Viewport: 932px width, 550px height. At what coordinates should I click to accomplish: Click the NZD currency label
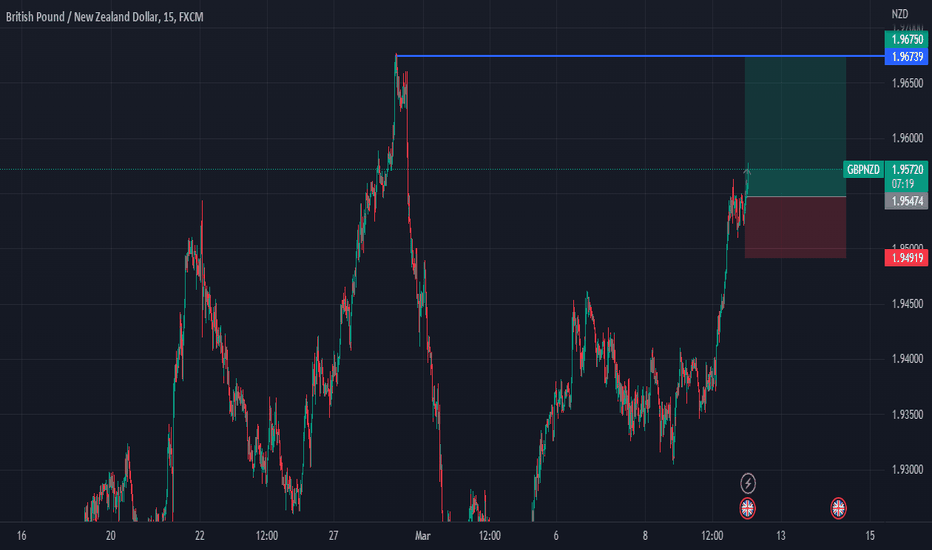tap(900, 14)
